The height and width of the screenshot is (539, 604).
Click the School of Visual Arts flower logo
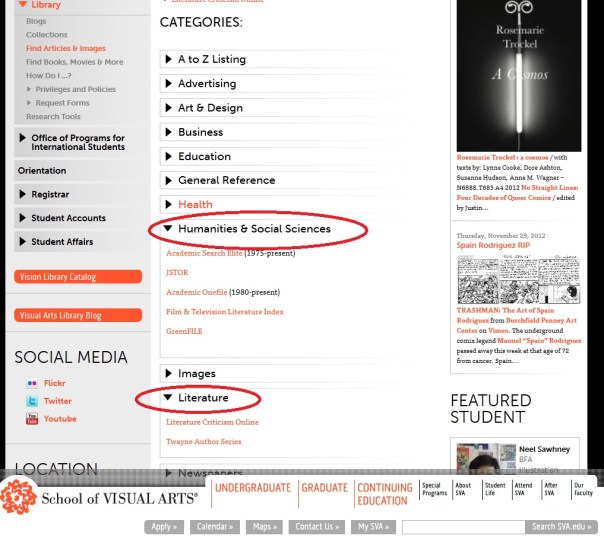[18, 496]
